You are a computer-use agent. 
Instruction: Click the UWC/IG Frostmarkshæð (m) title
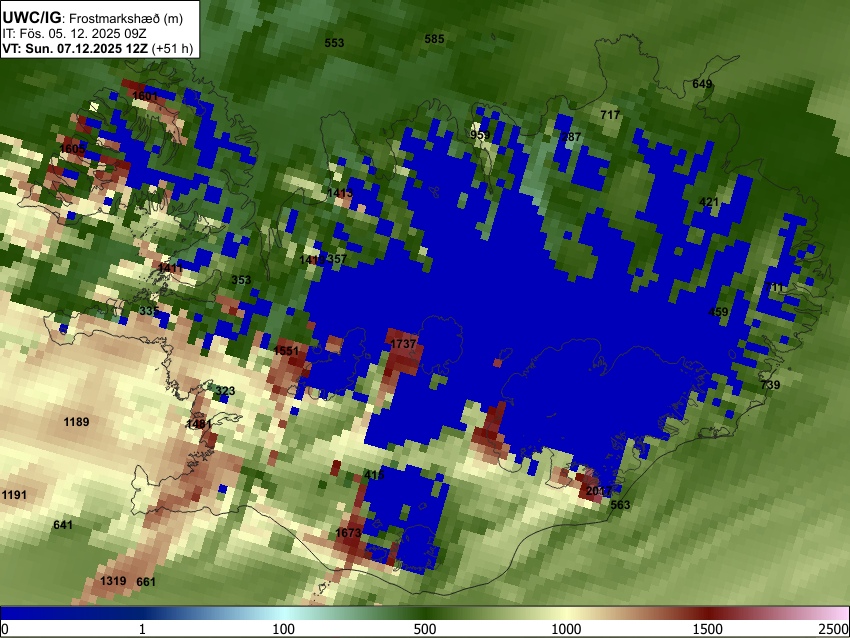pos(93,18)
